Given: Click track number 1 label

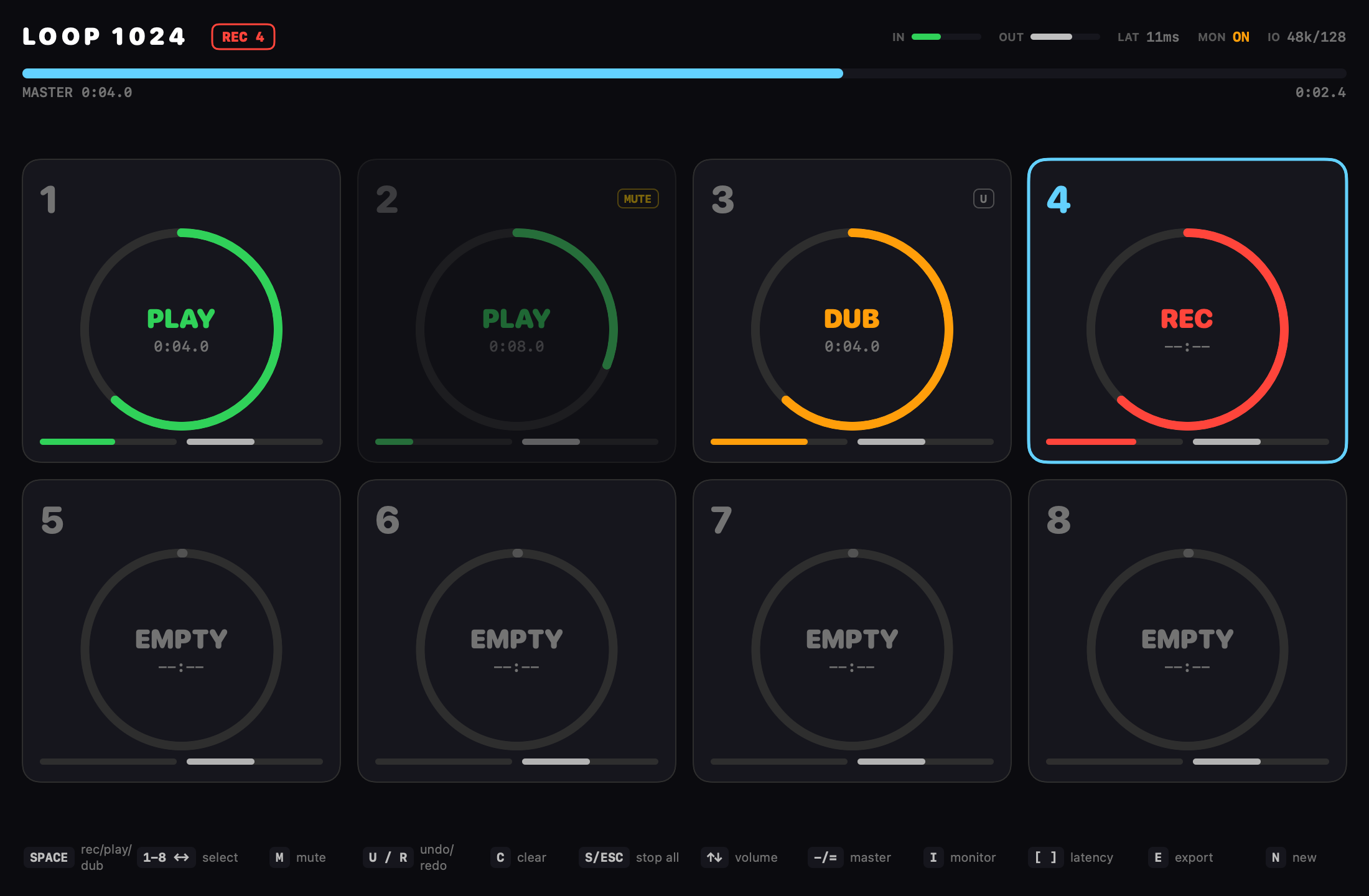Looking at the screenshot, I should tap(49, 200).
